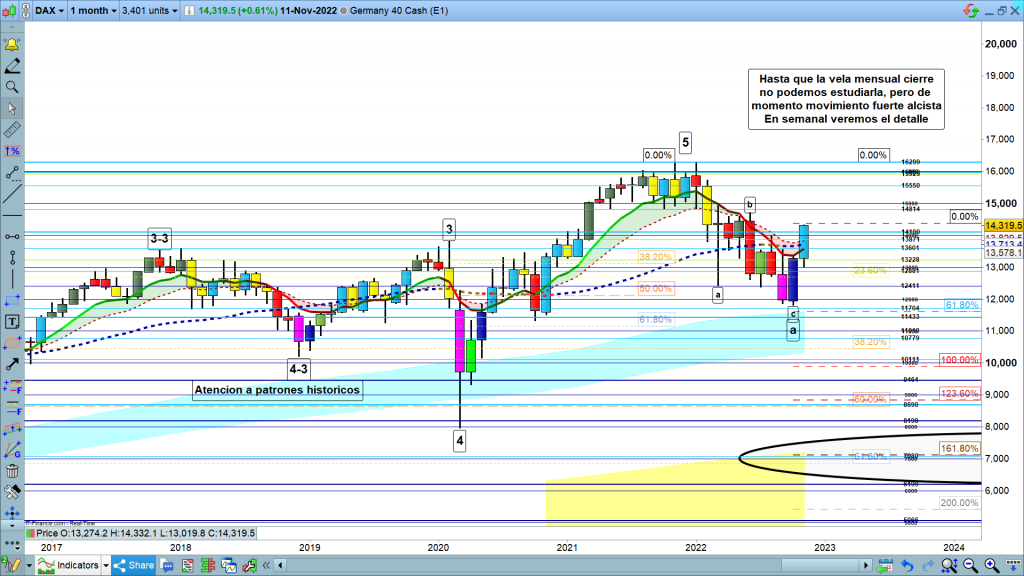Screen dimensions: 1024x576
Task: Pick the text annotation tool
Action: (12, 321)
